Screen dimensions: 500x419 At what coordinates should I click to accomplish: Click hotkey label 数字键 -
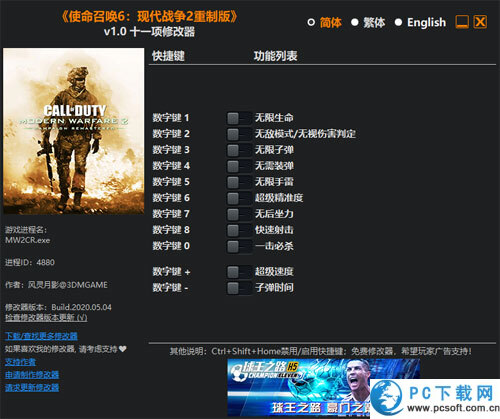click(x=170, y=288)
